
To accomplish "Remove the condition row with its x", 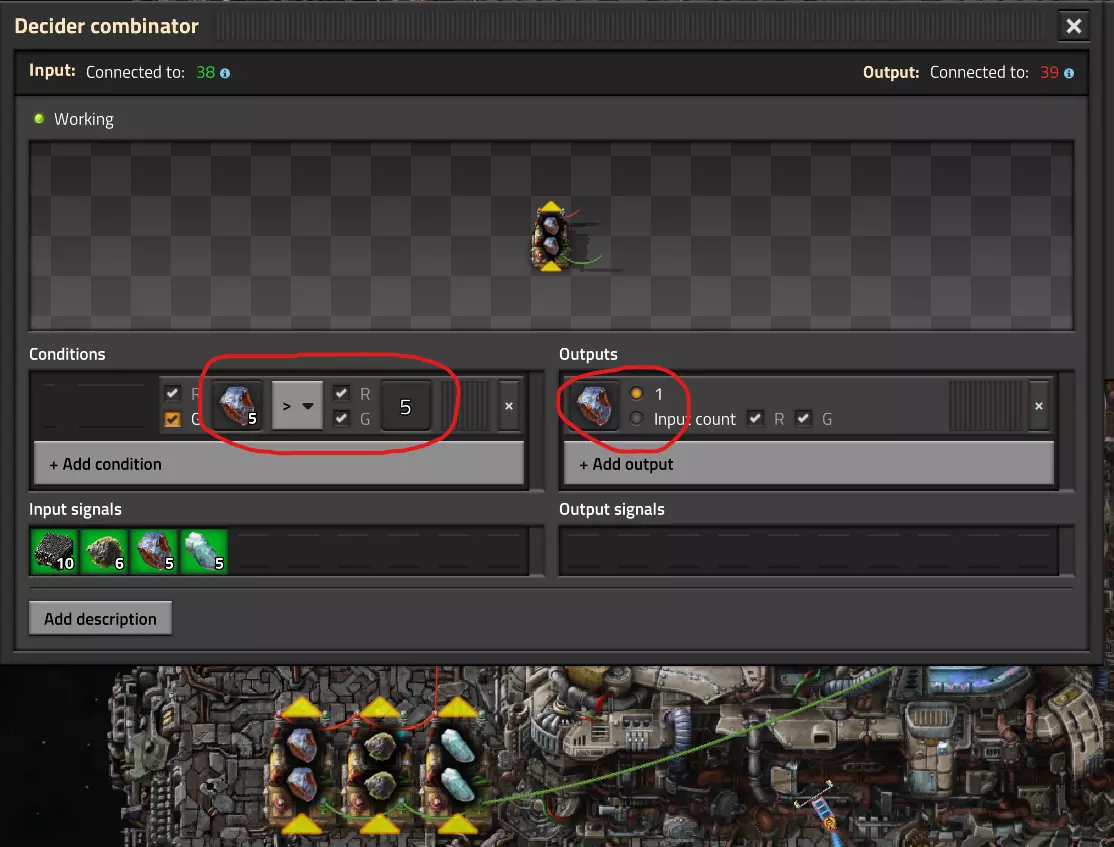I will click(509, 406).
